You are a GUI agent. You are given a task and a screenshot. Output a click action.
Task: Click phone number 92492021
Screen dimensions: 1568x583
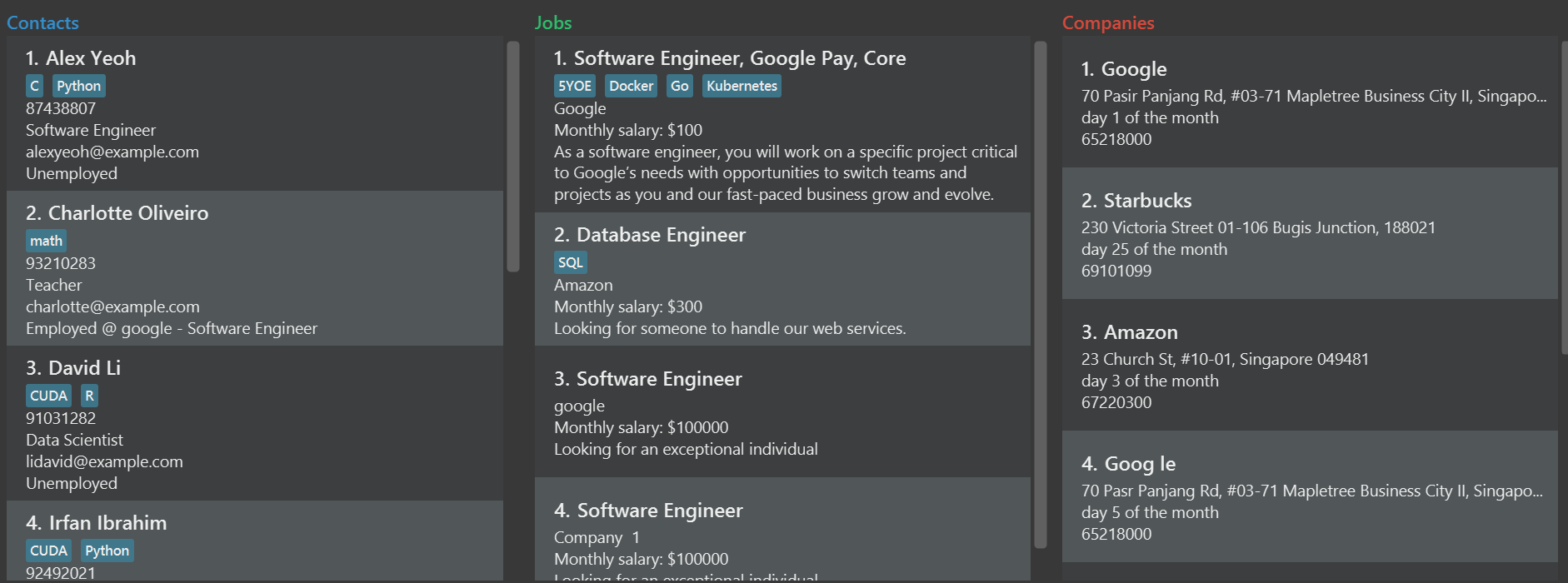tap(61, 573)
